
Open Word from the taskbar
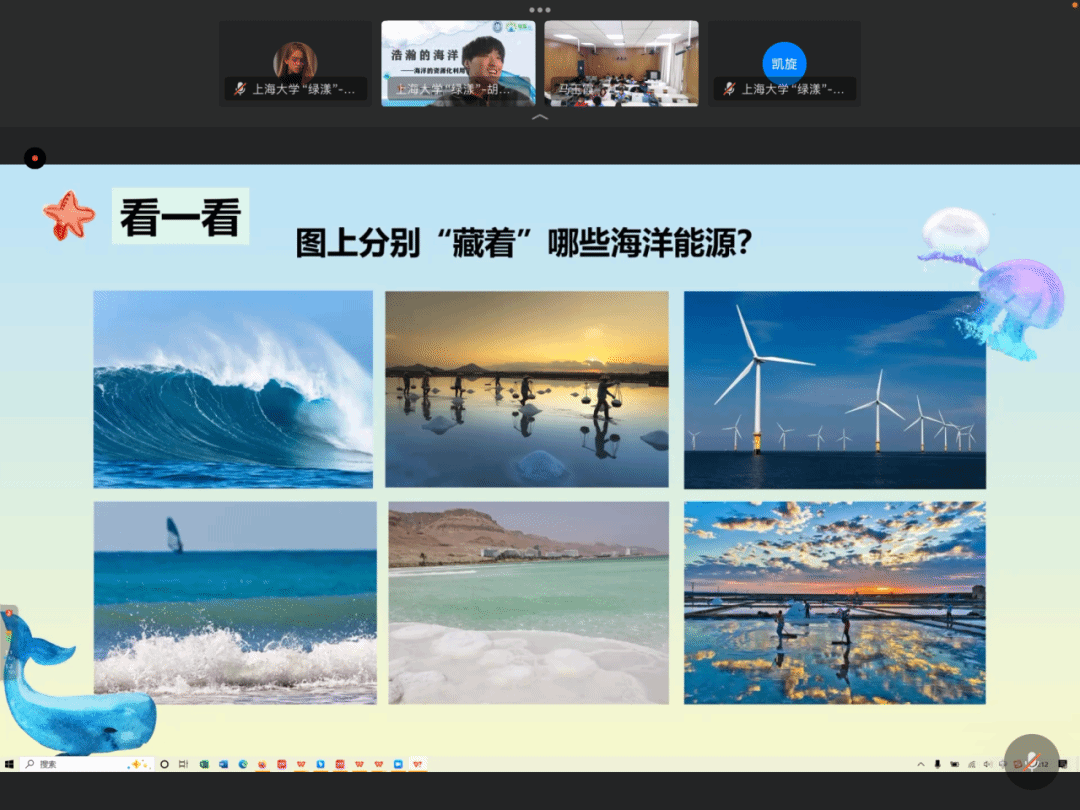pos(223,764)
